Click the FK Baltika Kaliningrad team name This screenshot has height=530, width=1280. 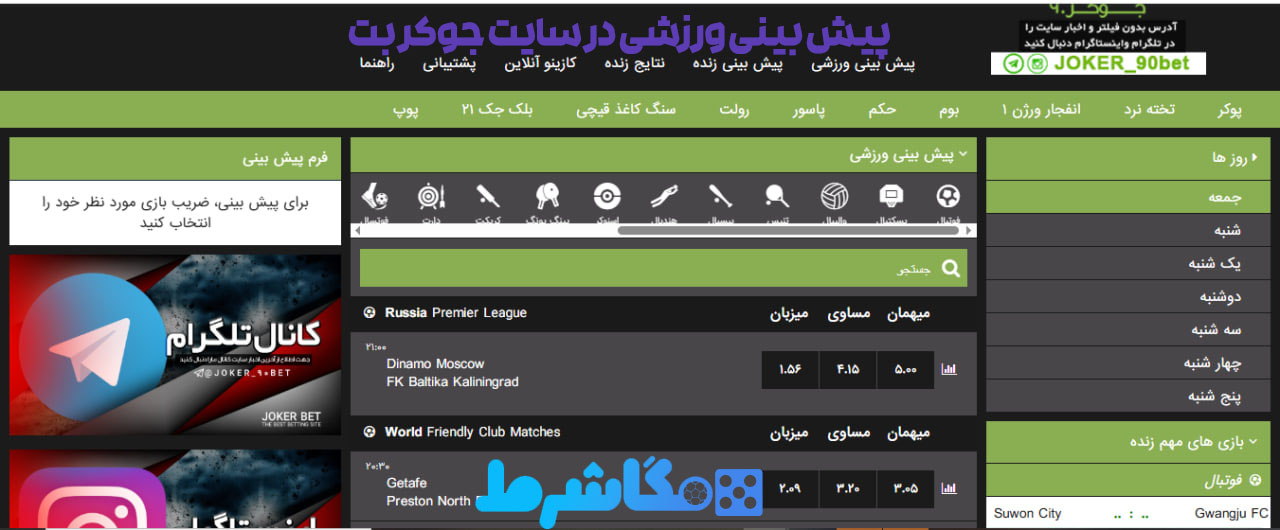453,382
